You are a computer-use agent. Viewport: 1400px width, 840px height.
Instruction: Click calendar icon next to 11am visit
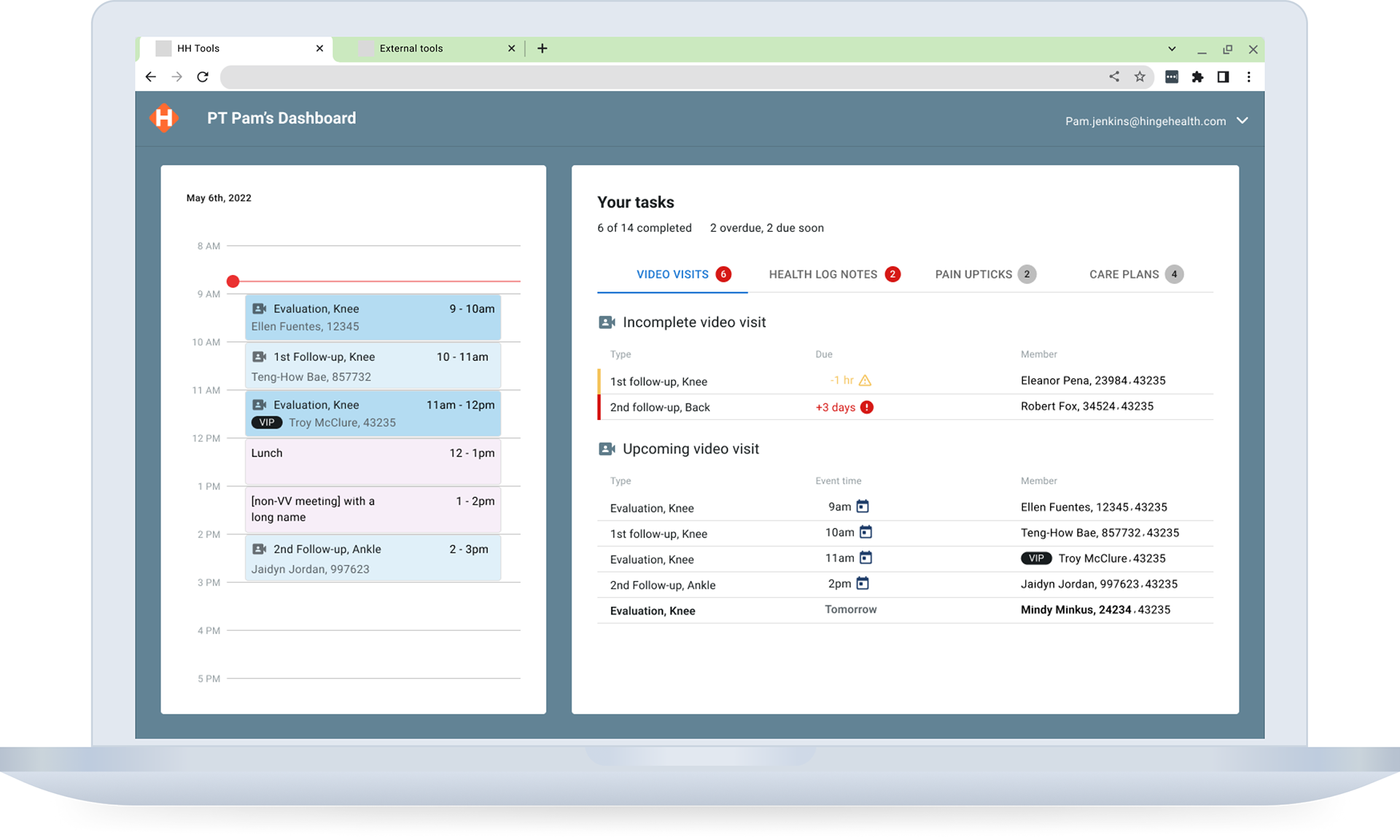tap(866, 558)
